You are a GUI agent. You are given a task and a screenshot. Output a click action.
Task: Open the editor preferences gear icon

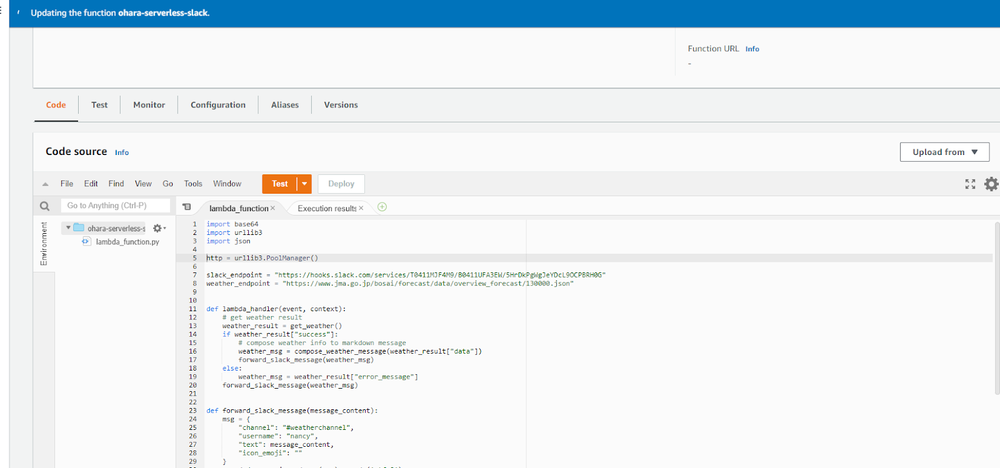point(991,184)
